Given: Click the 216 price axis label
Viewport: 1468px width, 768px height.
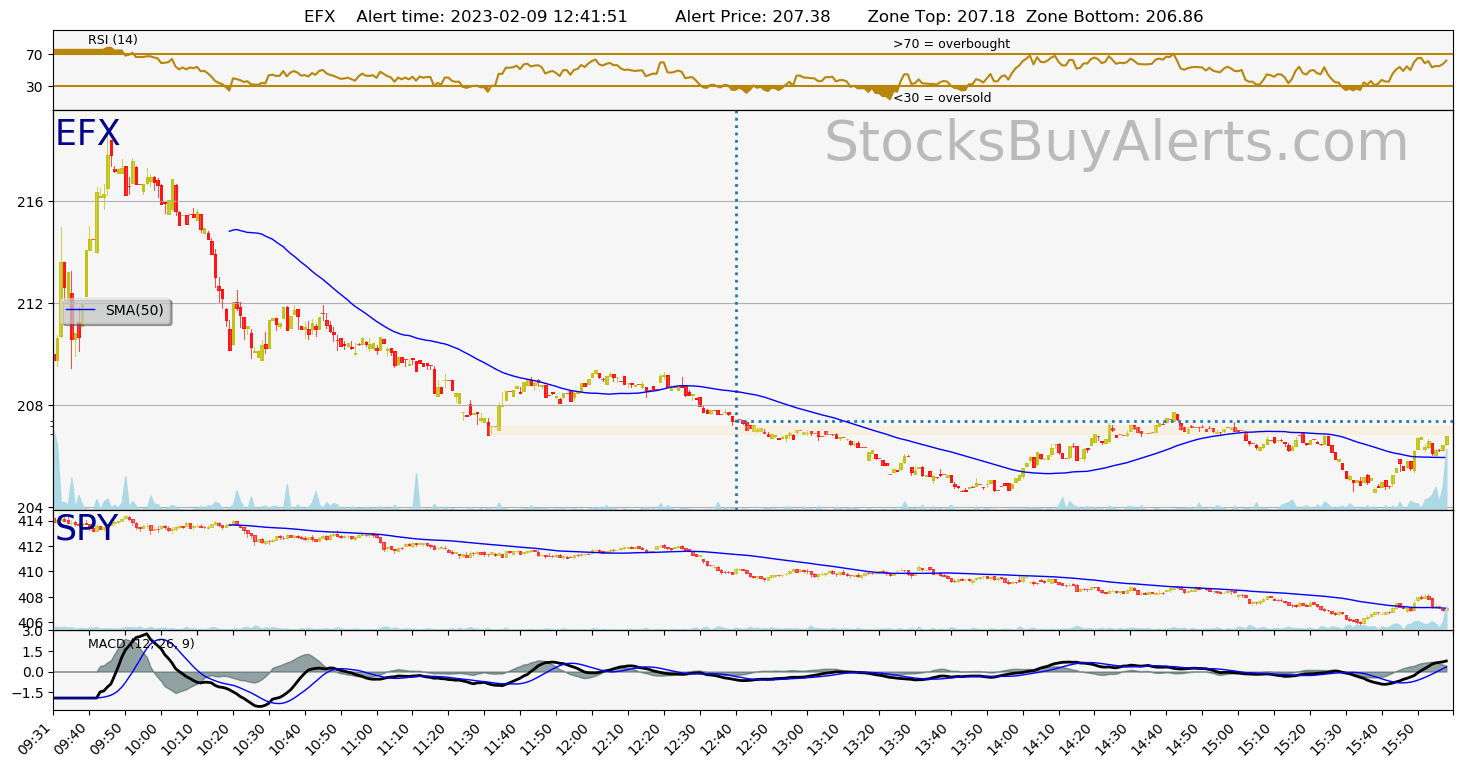Looking at the screenshot, I should [31, 202].
